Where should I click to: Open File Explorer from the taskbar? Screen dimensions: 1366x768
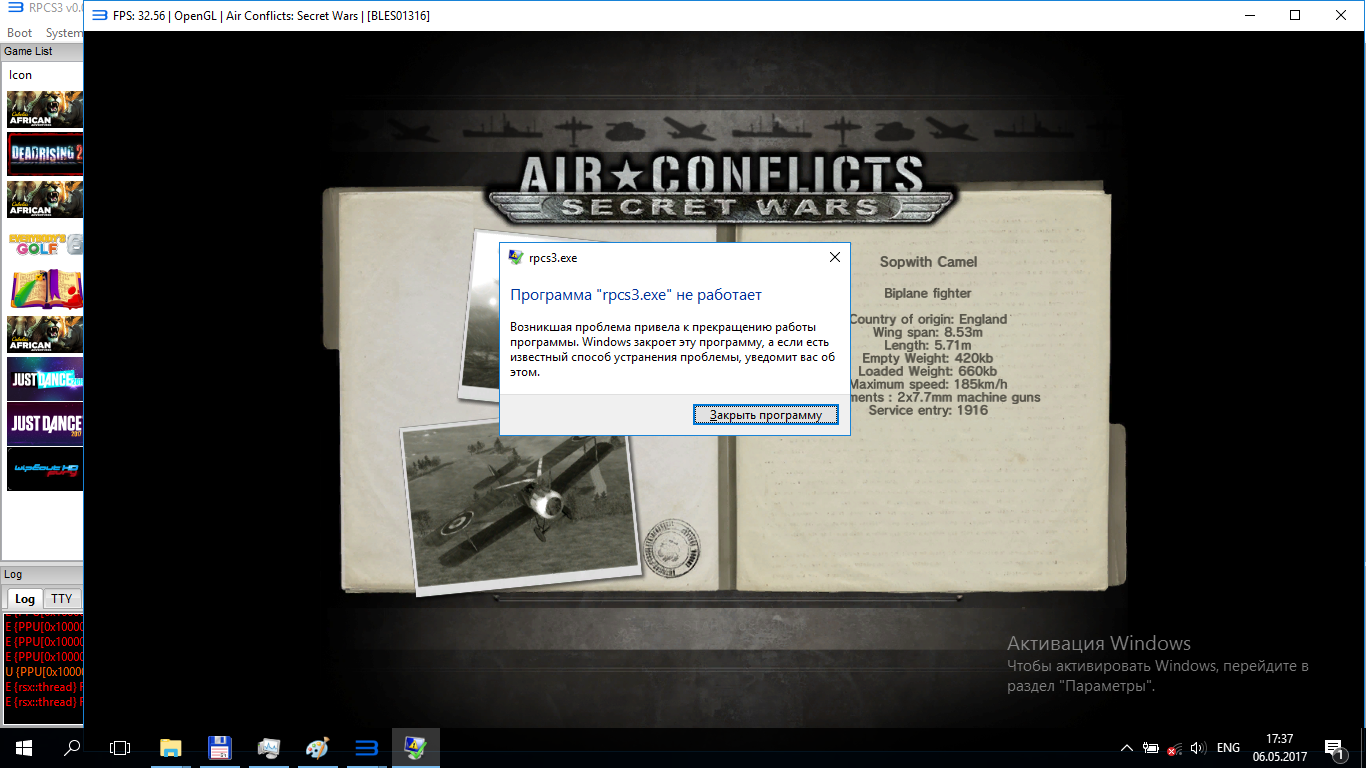pyautogui.click(x=171, y=747)
